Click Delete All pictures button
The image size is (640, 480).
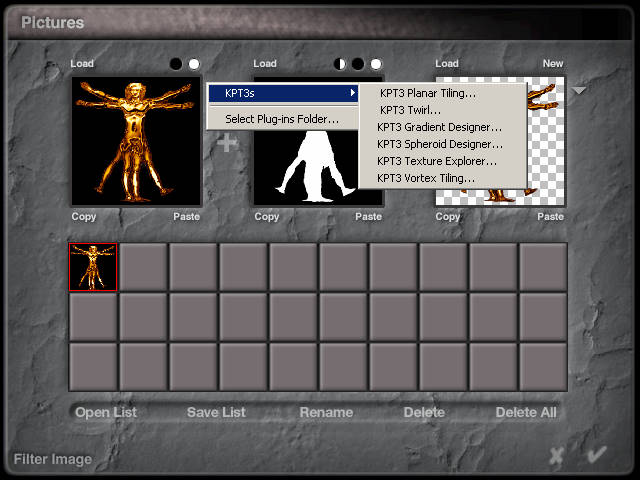pyautogui.click(x=527, y=412)
